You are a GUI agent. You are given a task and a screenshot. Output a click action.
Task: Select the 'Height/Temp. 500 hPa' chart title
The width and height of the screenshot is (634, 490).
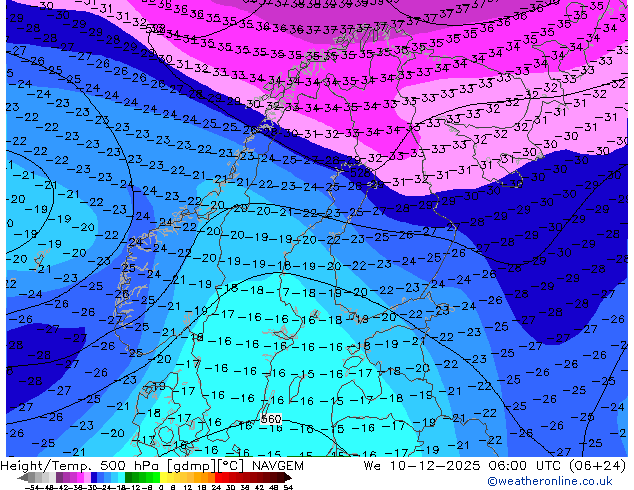point(80,466)
